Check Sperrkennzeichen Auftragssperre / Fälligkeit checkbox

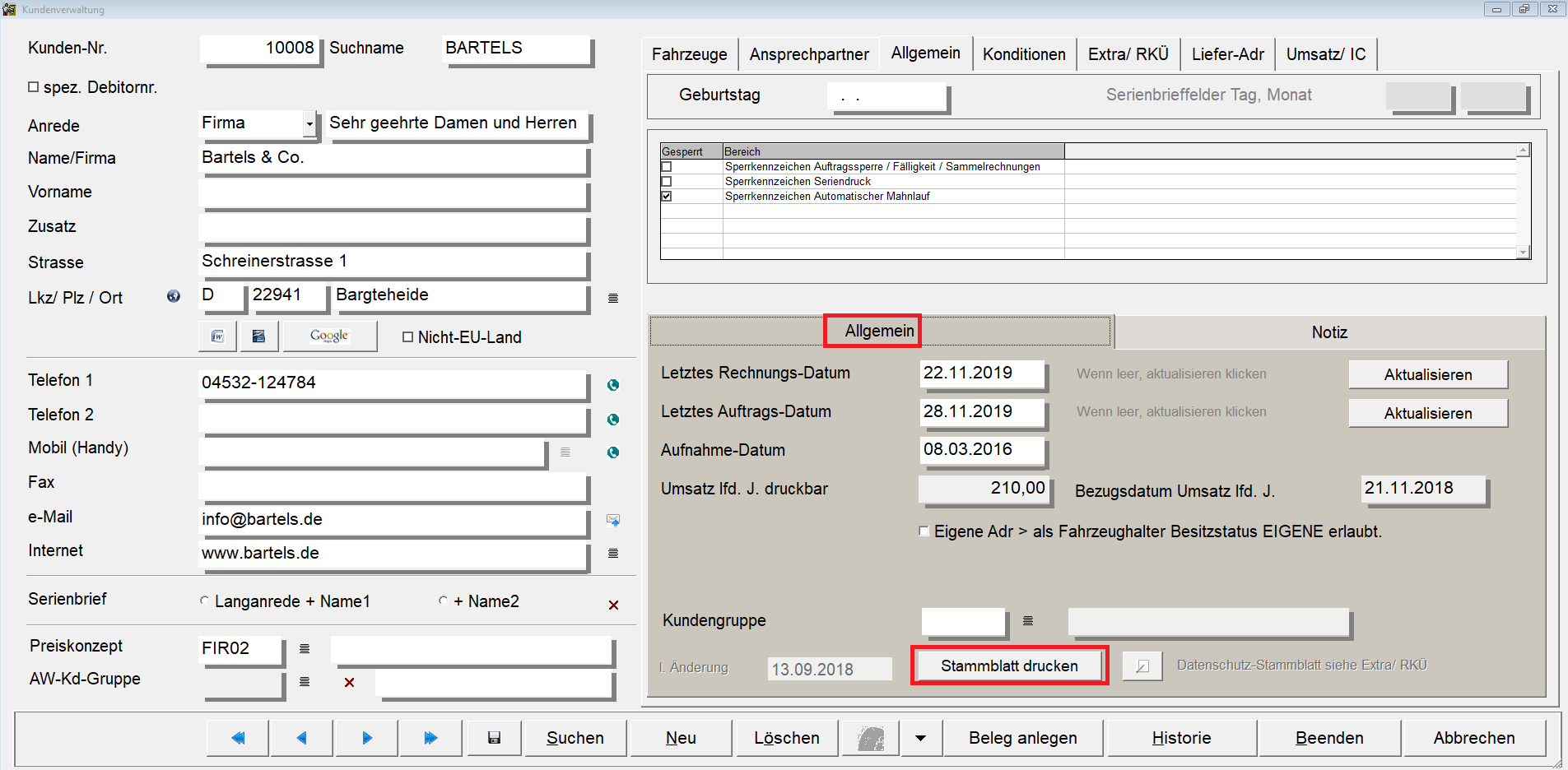(x=667, y=166)
